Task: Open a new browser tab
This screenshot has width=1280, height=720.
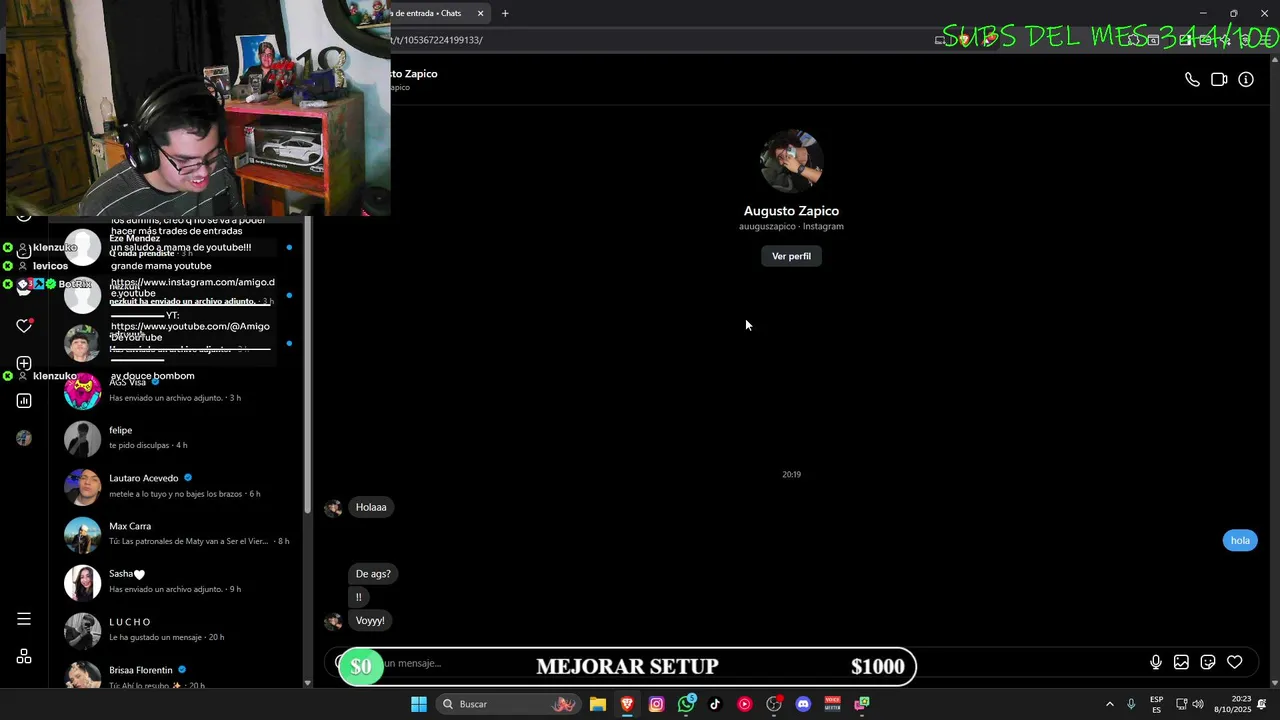Action: click(505, 13)
